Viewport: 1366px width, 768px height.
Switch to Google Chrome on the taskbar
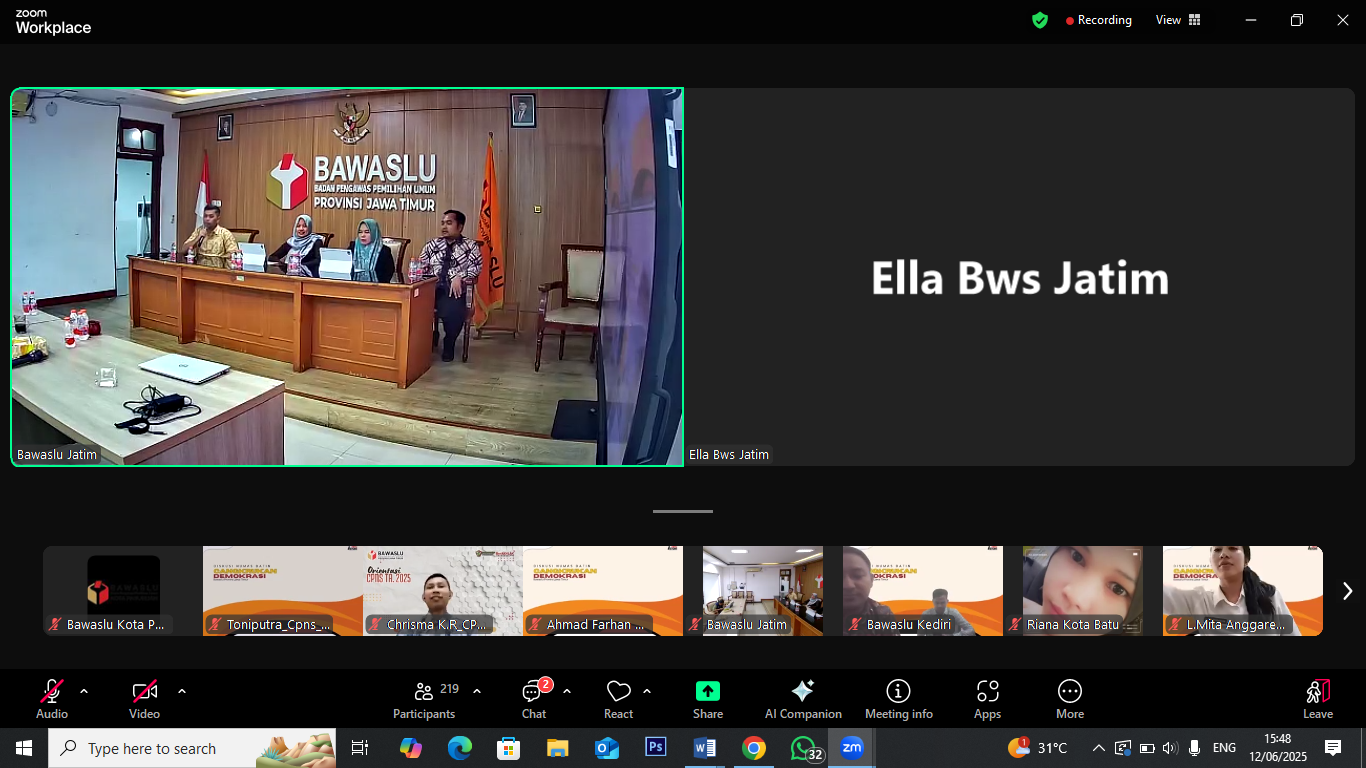tap(754, 748)
